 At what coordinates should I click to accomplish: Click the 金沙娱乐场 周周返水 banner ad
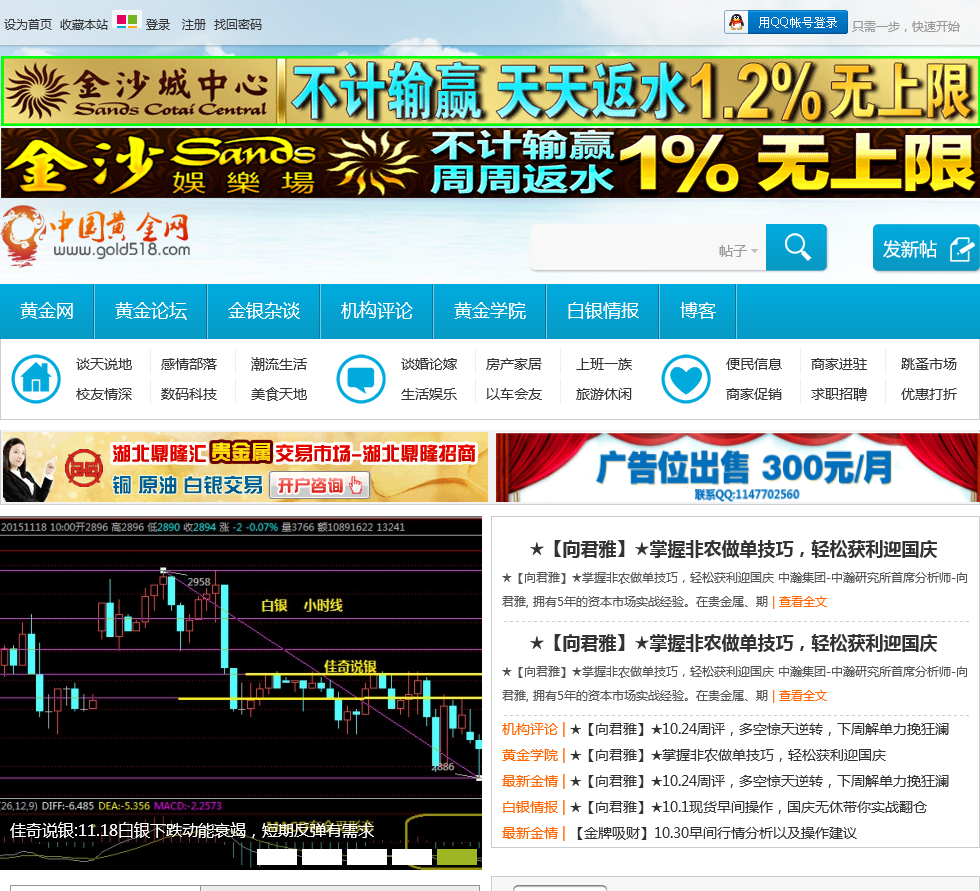490,163
